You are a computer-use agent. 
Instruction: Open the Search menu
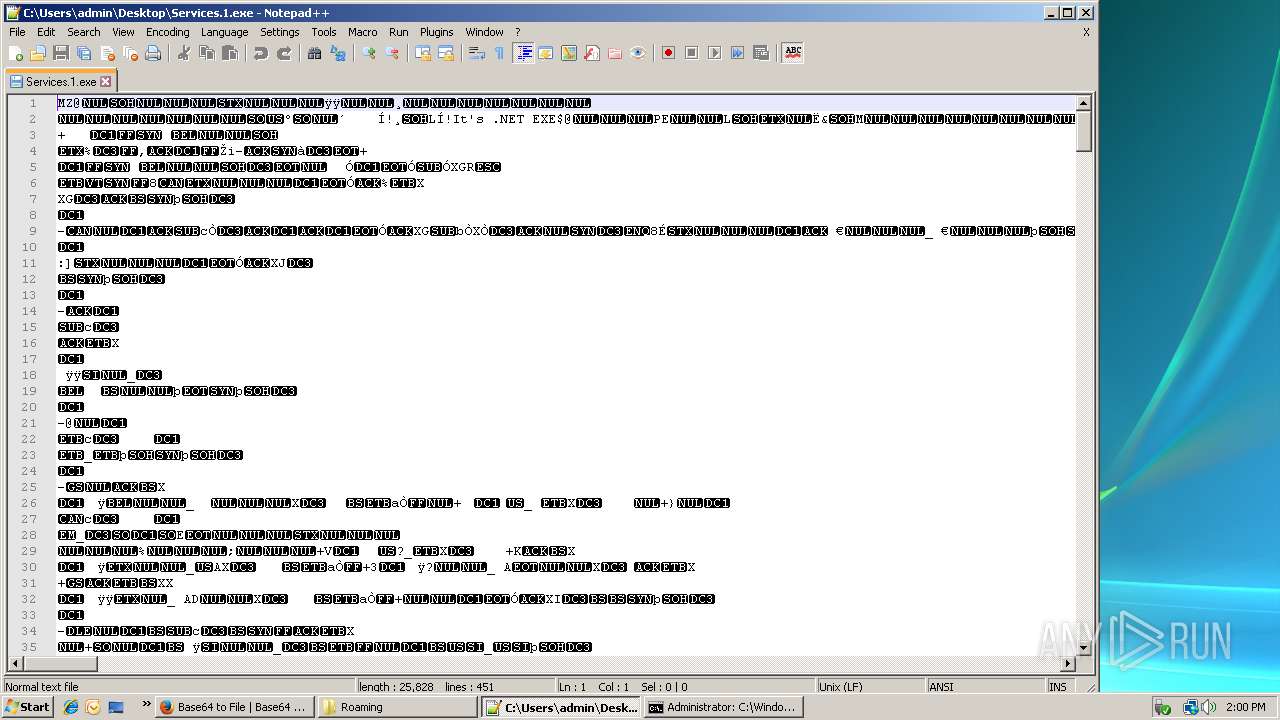tap(84, 32)
